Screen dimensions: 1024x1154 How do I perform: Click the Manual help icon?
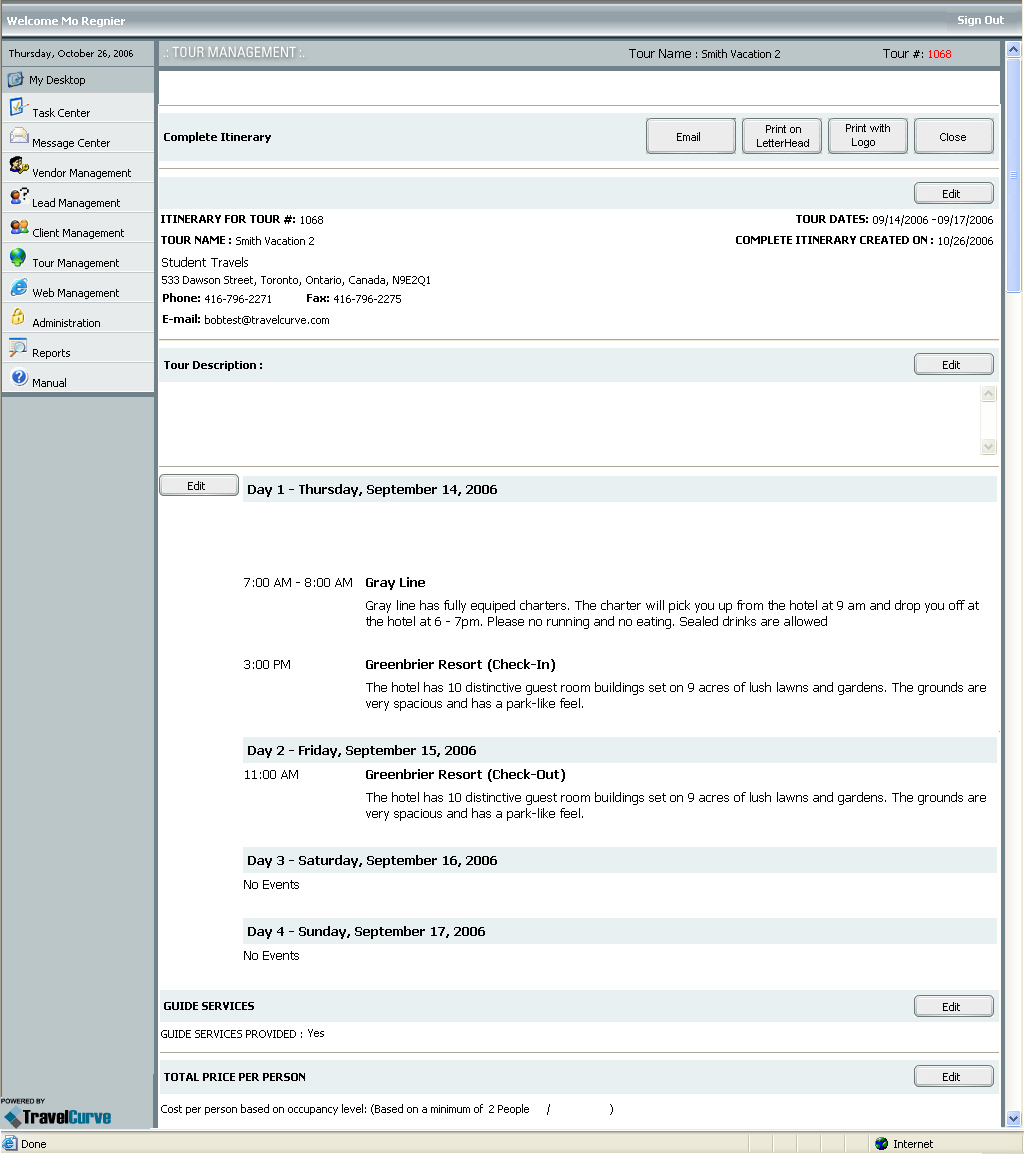point(19,377)
